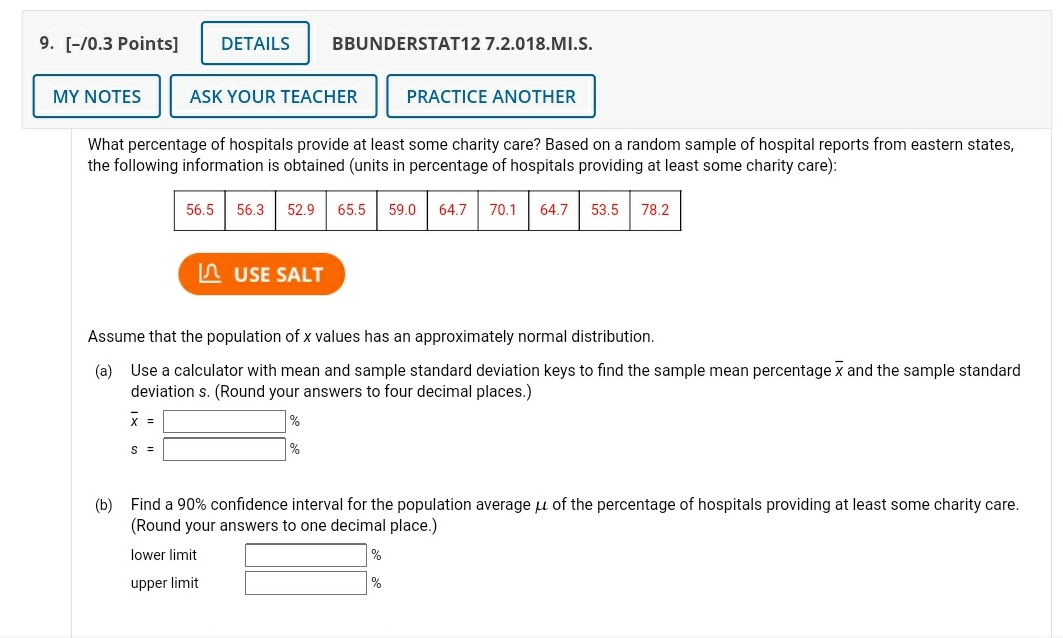Select the data value 52.9
This screenshot has height=638, width=1063.
300,210
